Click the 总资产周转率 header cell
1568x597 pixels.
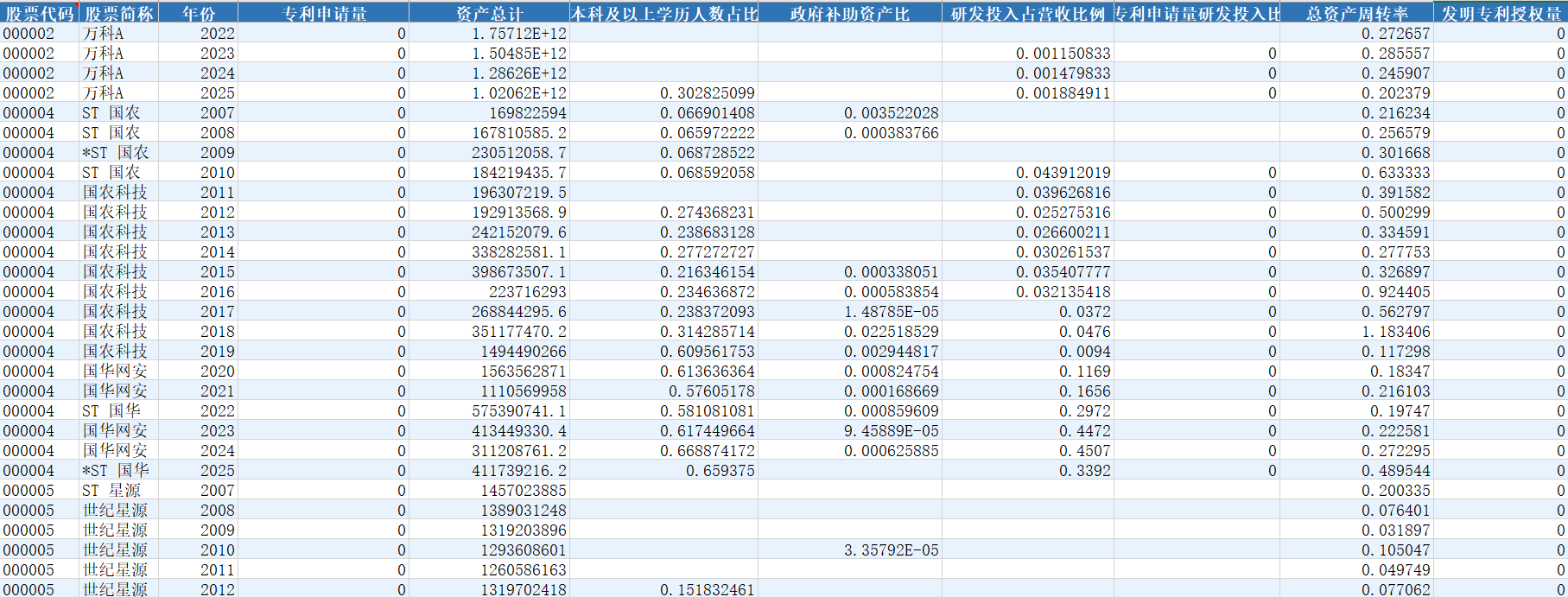coord(1356,13)
